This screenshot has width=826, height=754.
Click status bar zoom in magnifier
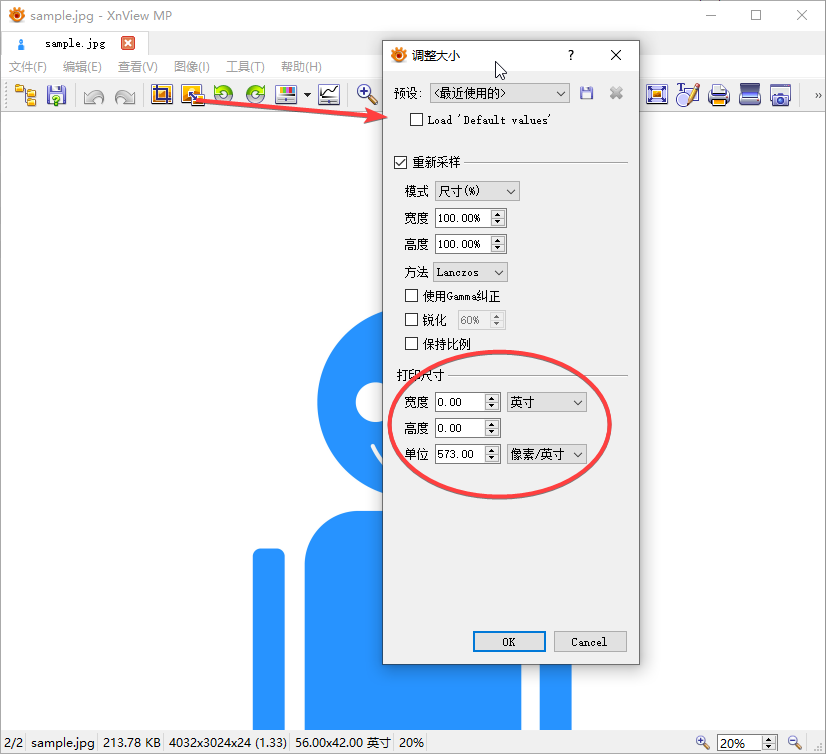click(703, 742)
